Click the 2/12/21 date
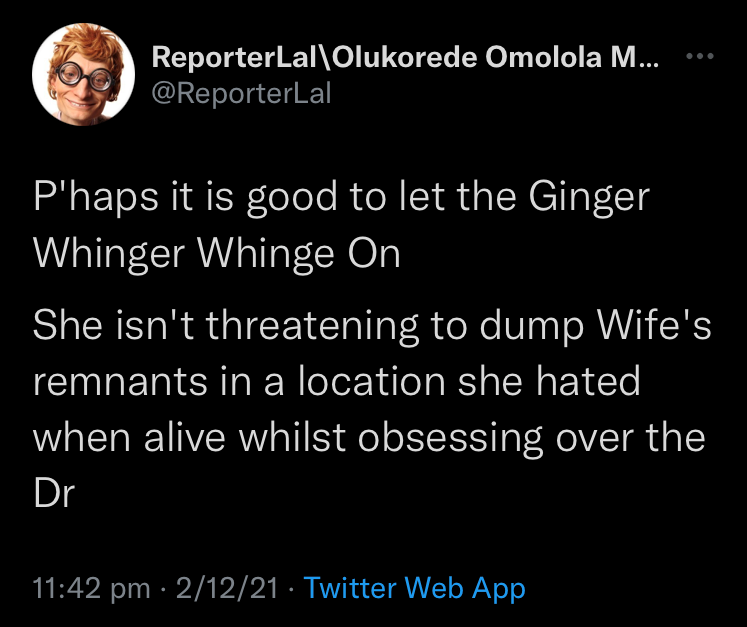 (226, 587)
